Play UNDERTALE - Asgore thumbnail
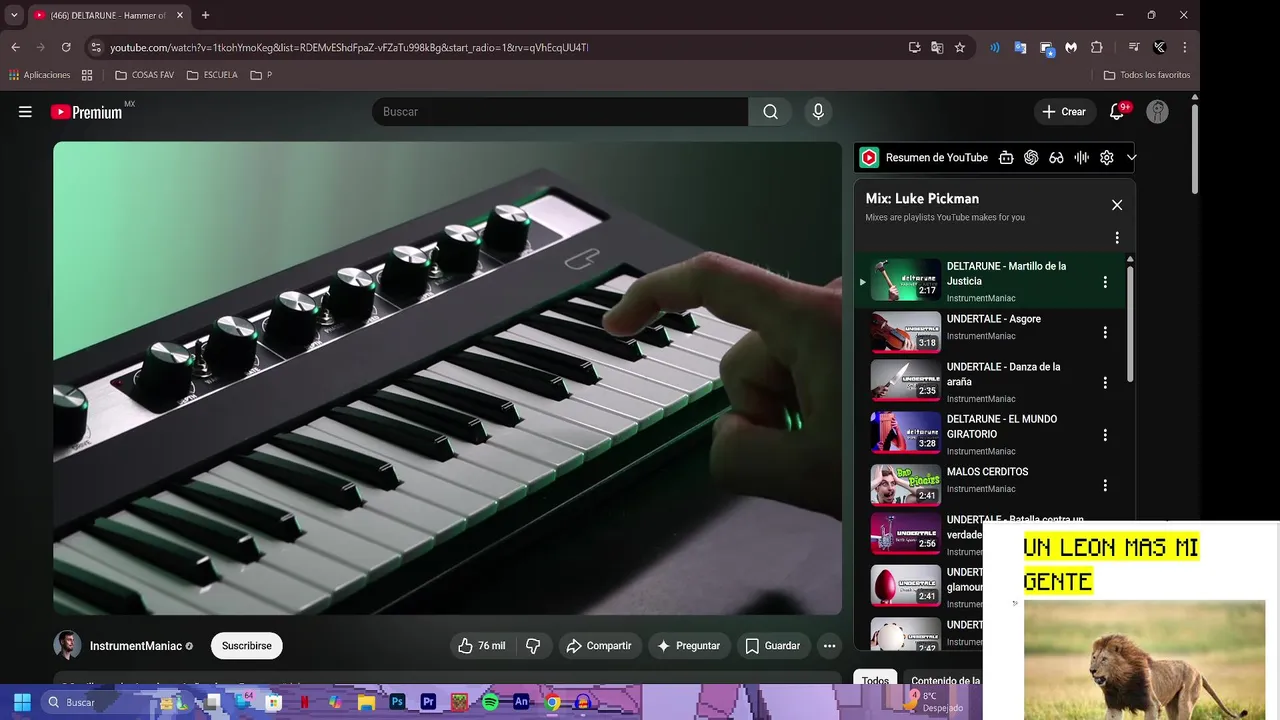Image resolution: width=1280 pixels, height=720 pixels. click(x=905, y=332)
